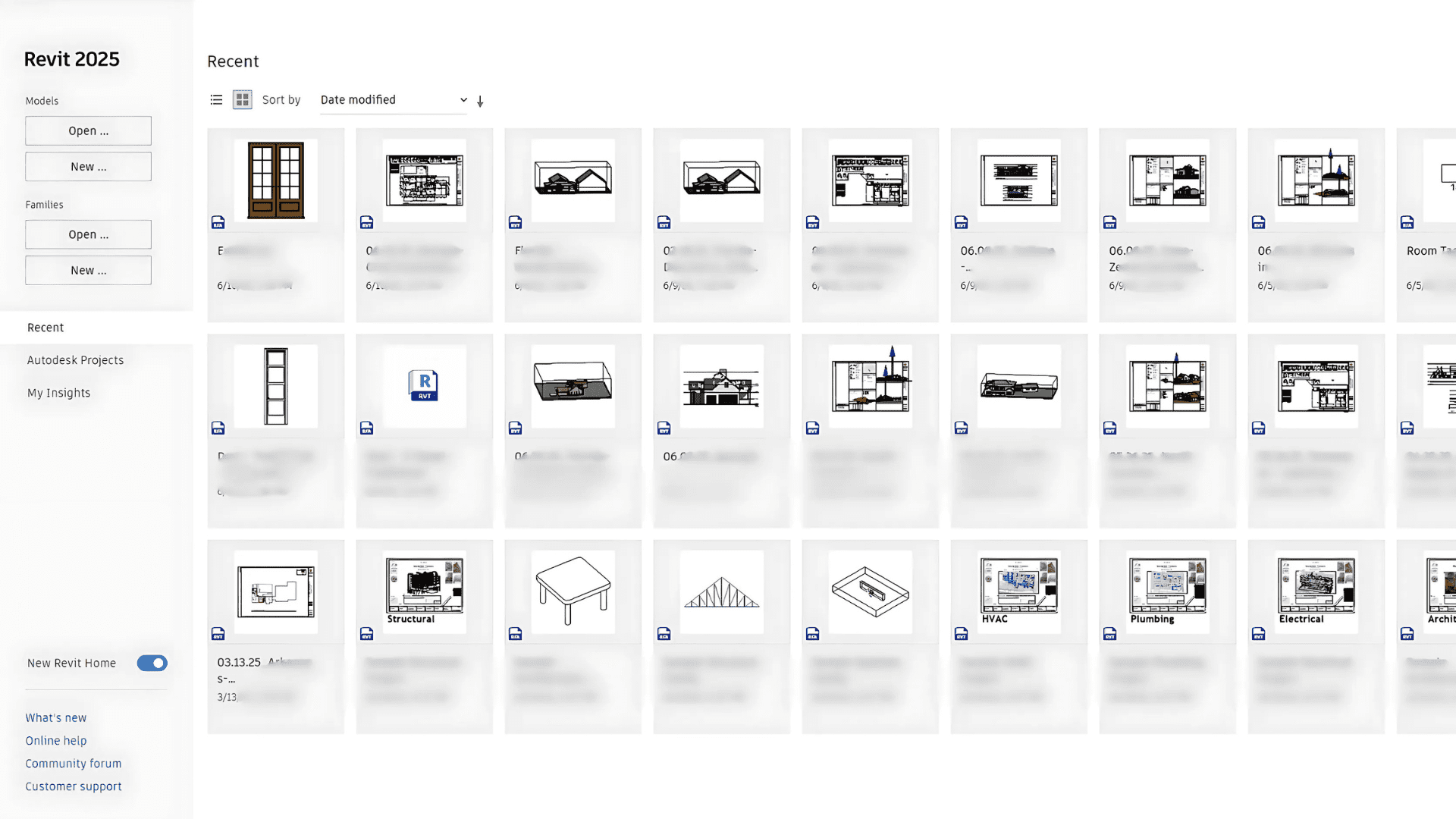The image size is (1456, 819).
Task: Click Open button under Models
Action: (88, 130)
